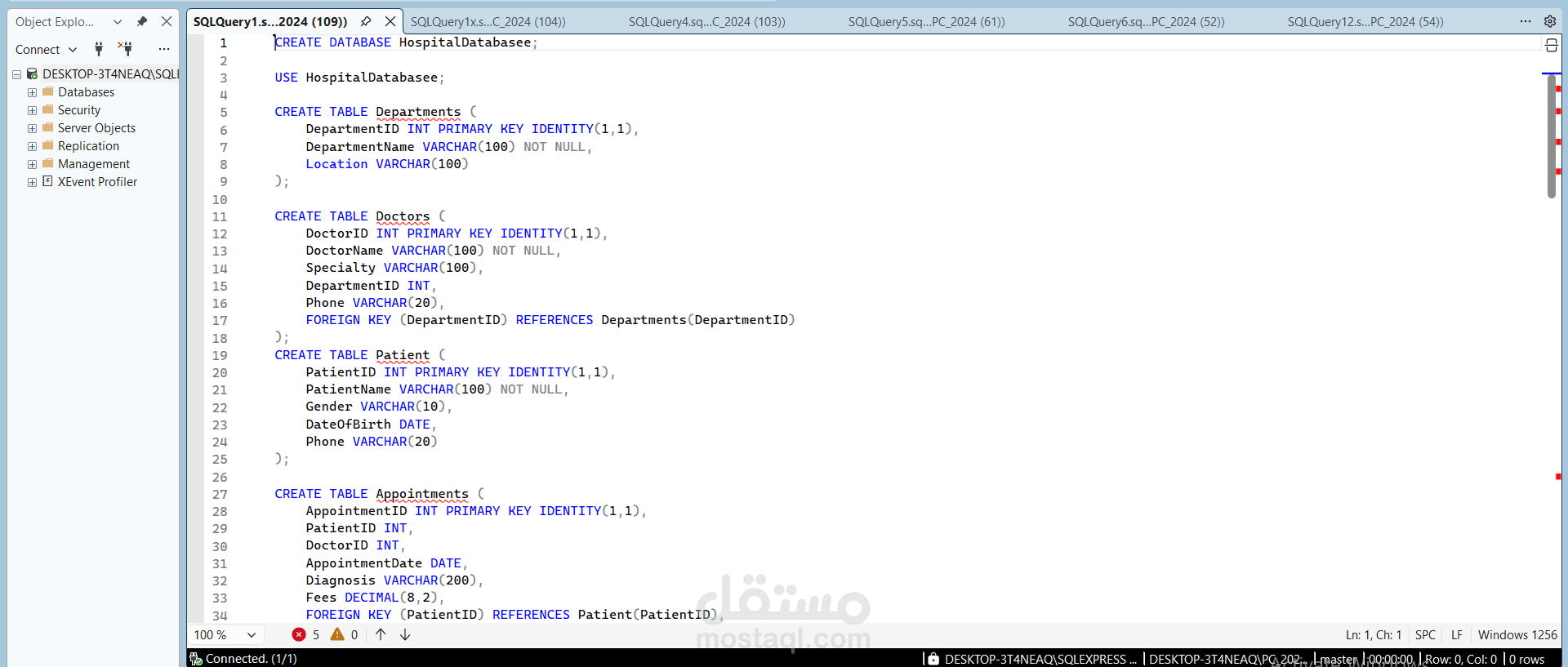Click the Management folder icon

47,163
